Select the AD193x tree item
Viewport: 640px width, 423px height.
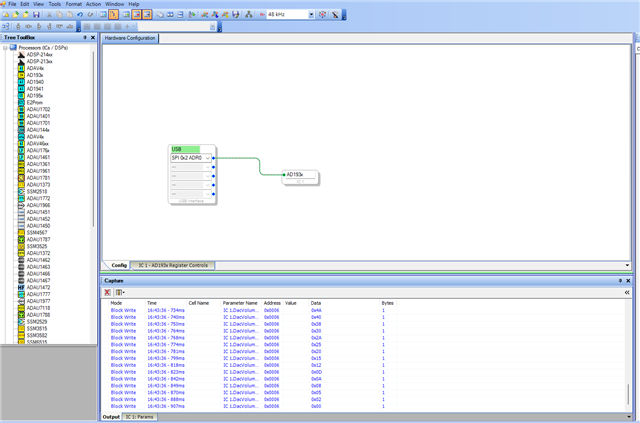(35, 75)
